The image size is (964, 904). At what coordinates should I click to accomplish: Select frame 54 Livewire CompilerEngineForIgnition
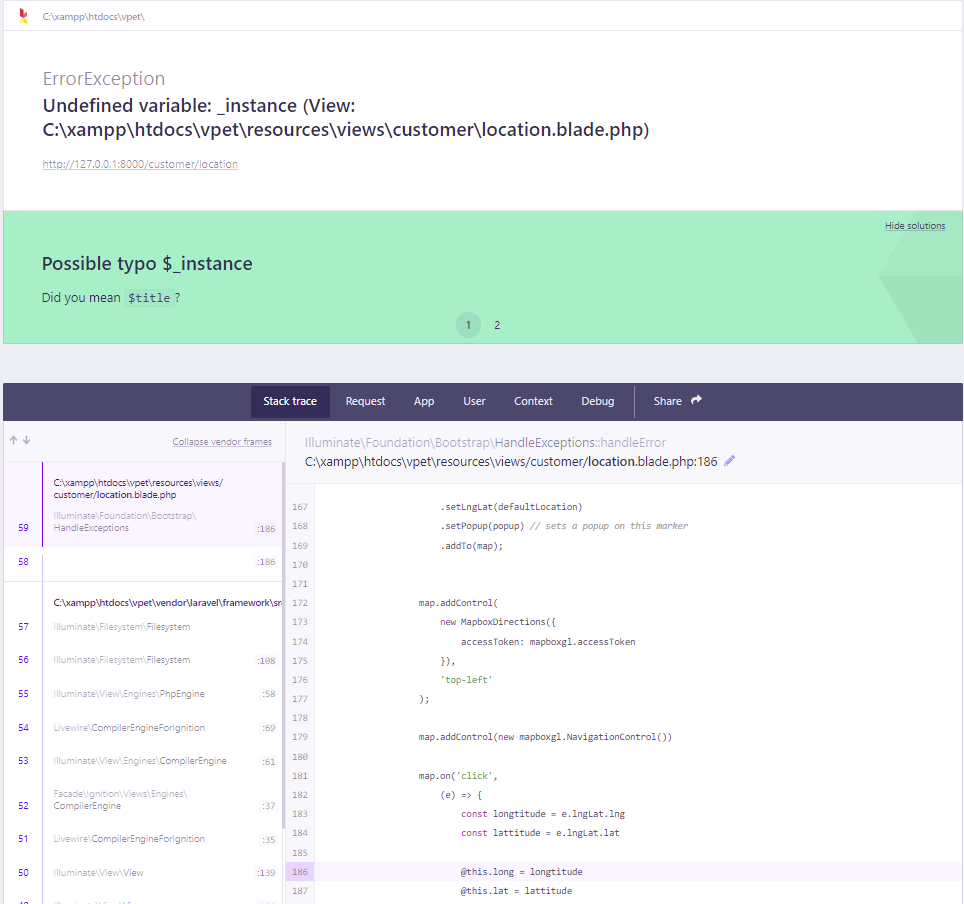(x=143, y=728)
